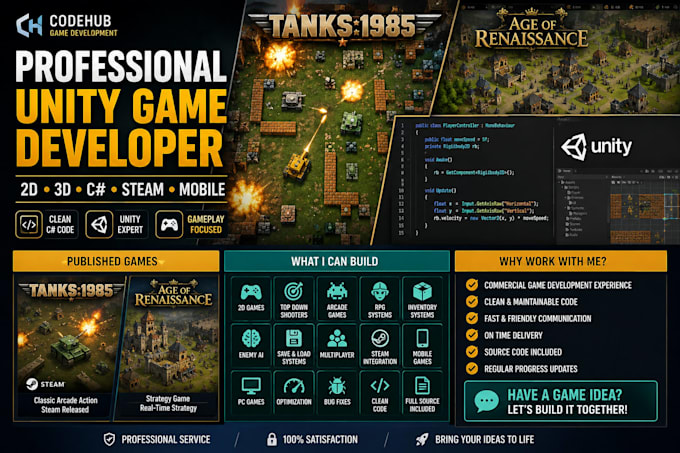Screen dimensions: 680x453
Task: Click the Tanks:1985 published game card
Action: coord(67,348)
